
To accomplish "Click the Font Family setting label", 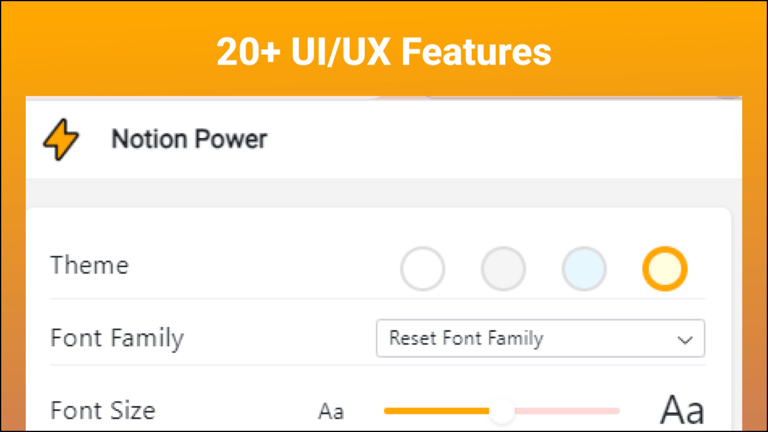I will pyautogui.click(x=117, y=338).
